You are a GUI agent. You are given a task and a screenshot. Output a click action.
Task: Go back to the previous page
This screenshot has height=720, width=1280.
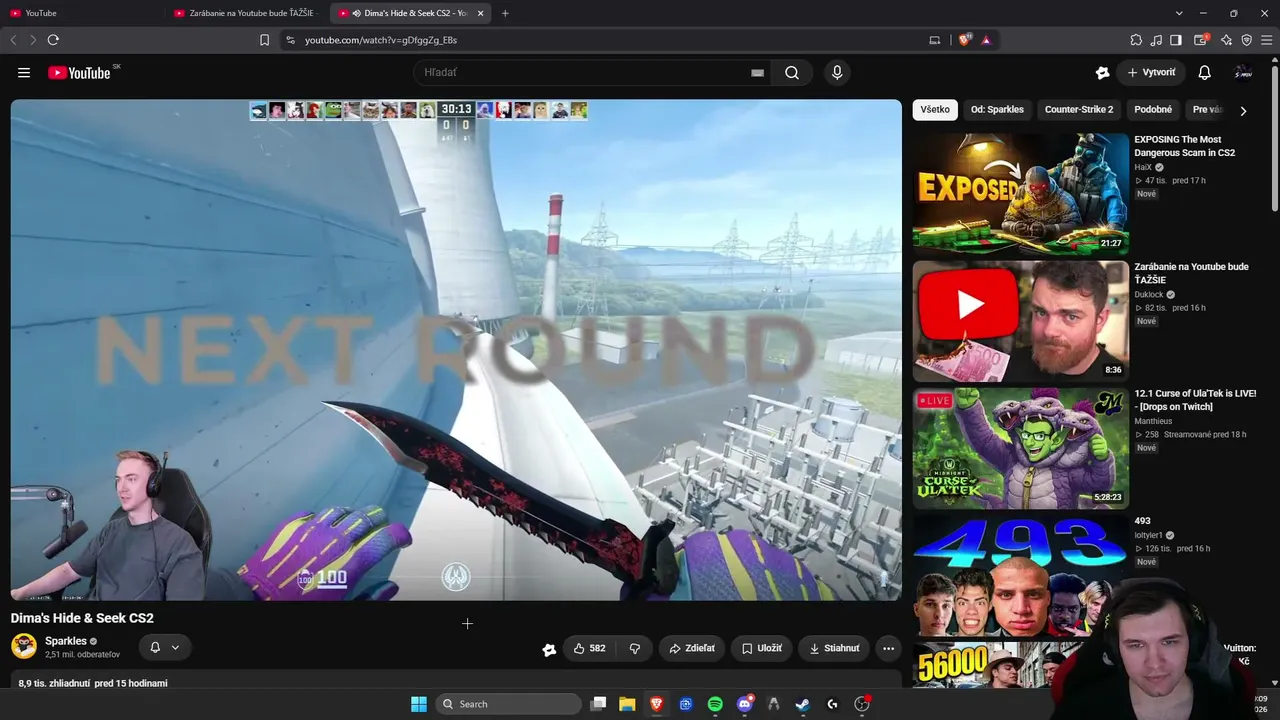[x=13, y=40]
